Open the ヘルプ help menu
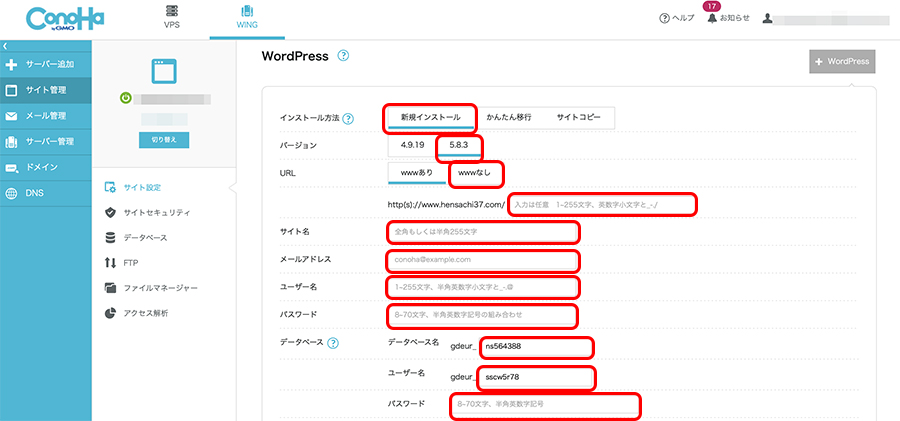 point(676,18)
